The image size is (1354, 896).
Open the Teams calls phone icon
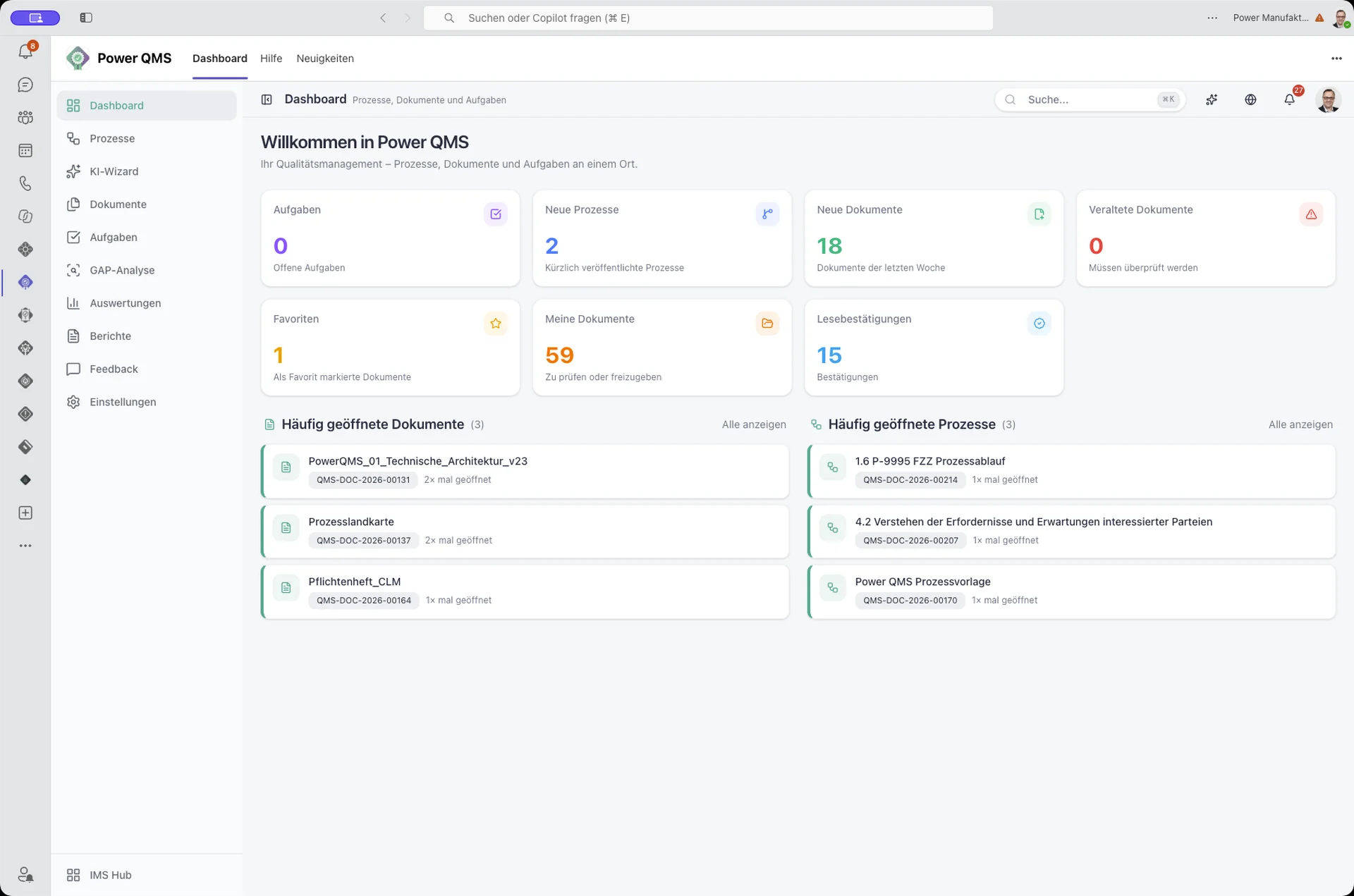[25, 183]
